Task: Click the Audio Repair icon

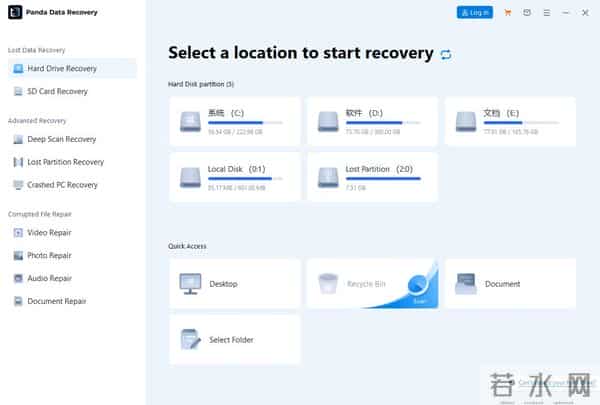Action: point(18,278)
